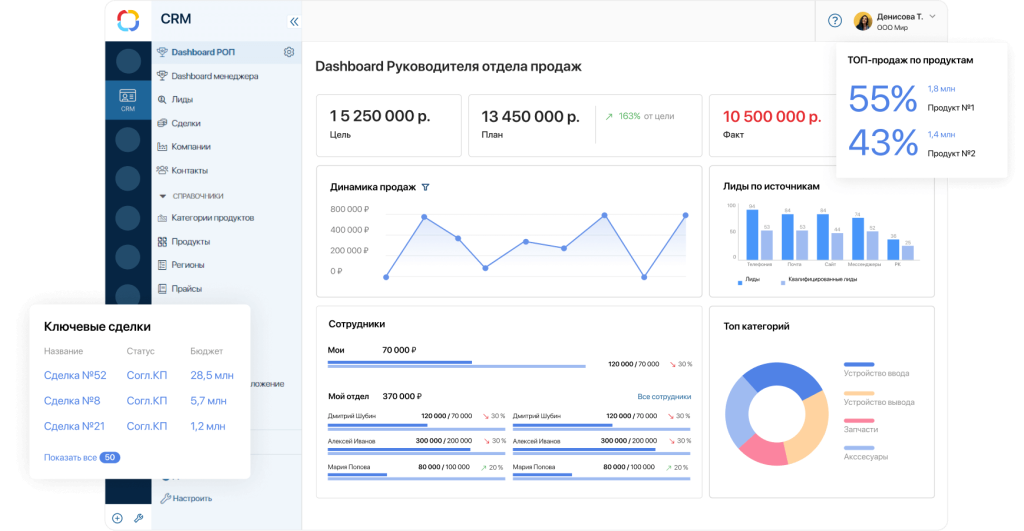Click the Все сотрудники link
1024x531 pixels.
coord(664,396)
